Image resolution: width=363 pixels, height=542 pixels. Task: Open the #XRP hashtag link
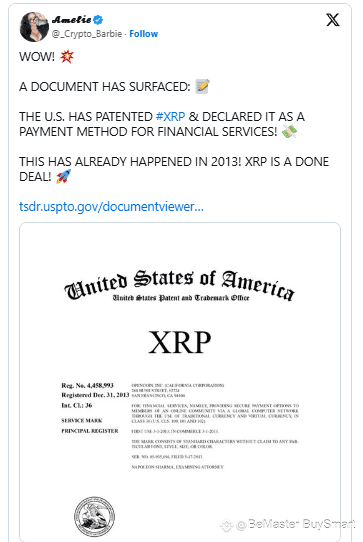coord(170,116)
